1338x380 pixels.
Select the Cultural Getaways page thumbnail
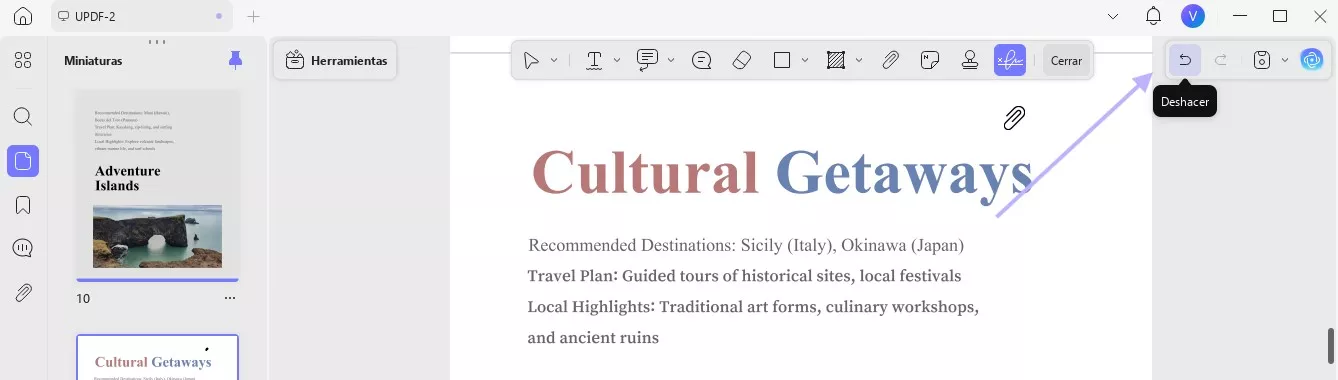[158, 358]
